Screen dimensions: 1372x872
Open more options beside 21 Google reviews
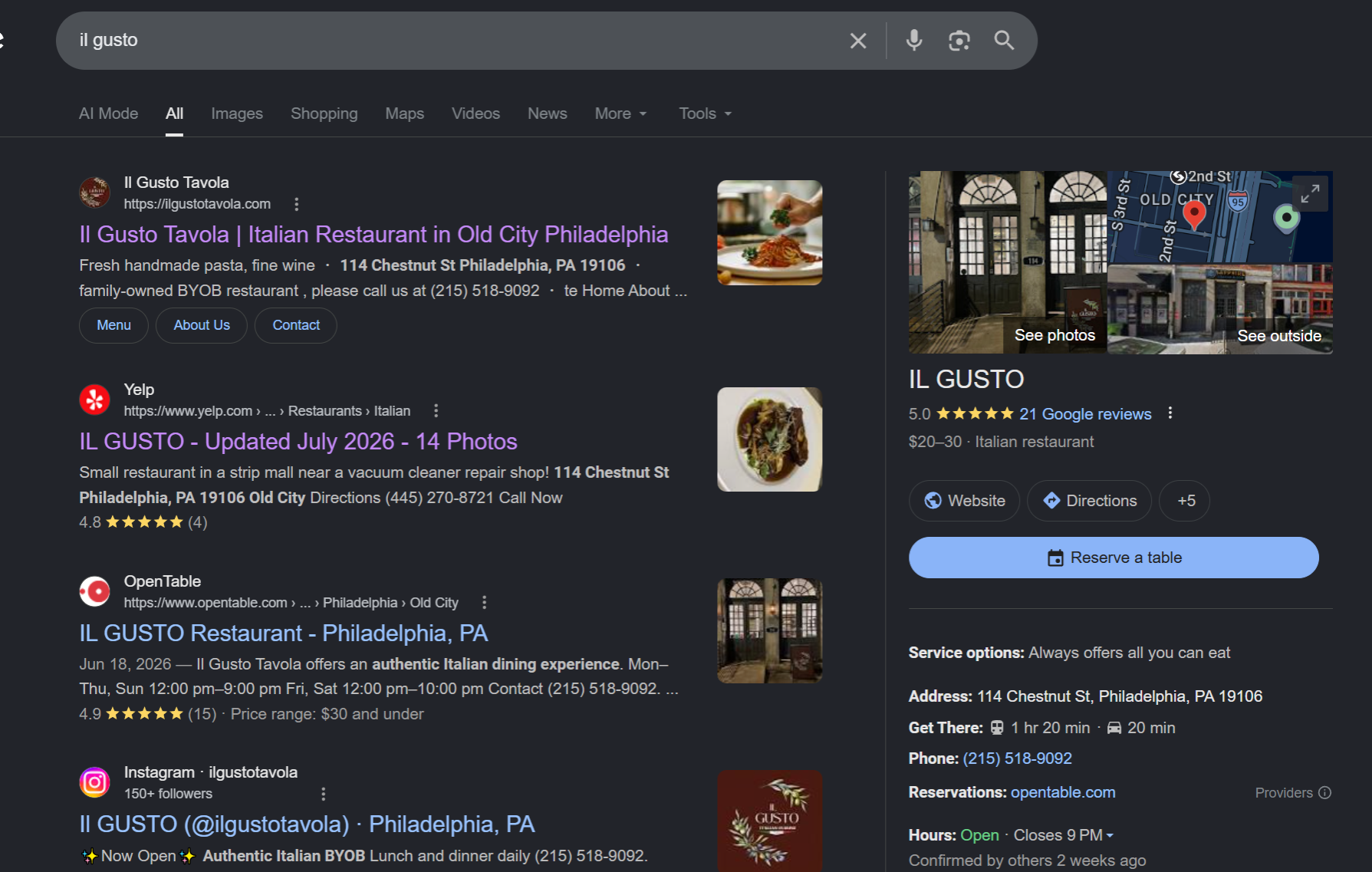click(1170, 413)
